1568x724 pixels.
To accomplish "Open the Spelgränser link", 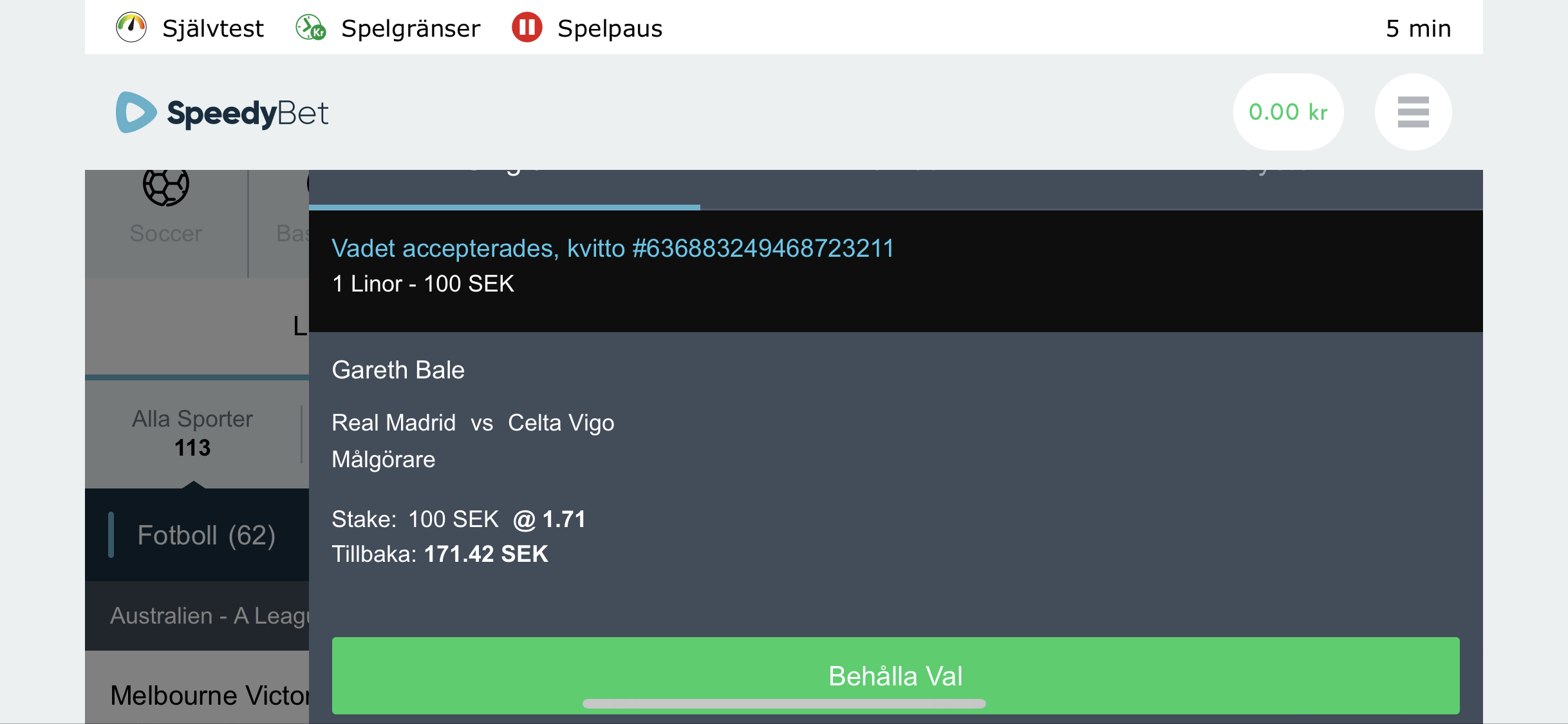I will pyautogui.click(x=411, y=28).
